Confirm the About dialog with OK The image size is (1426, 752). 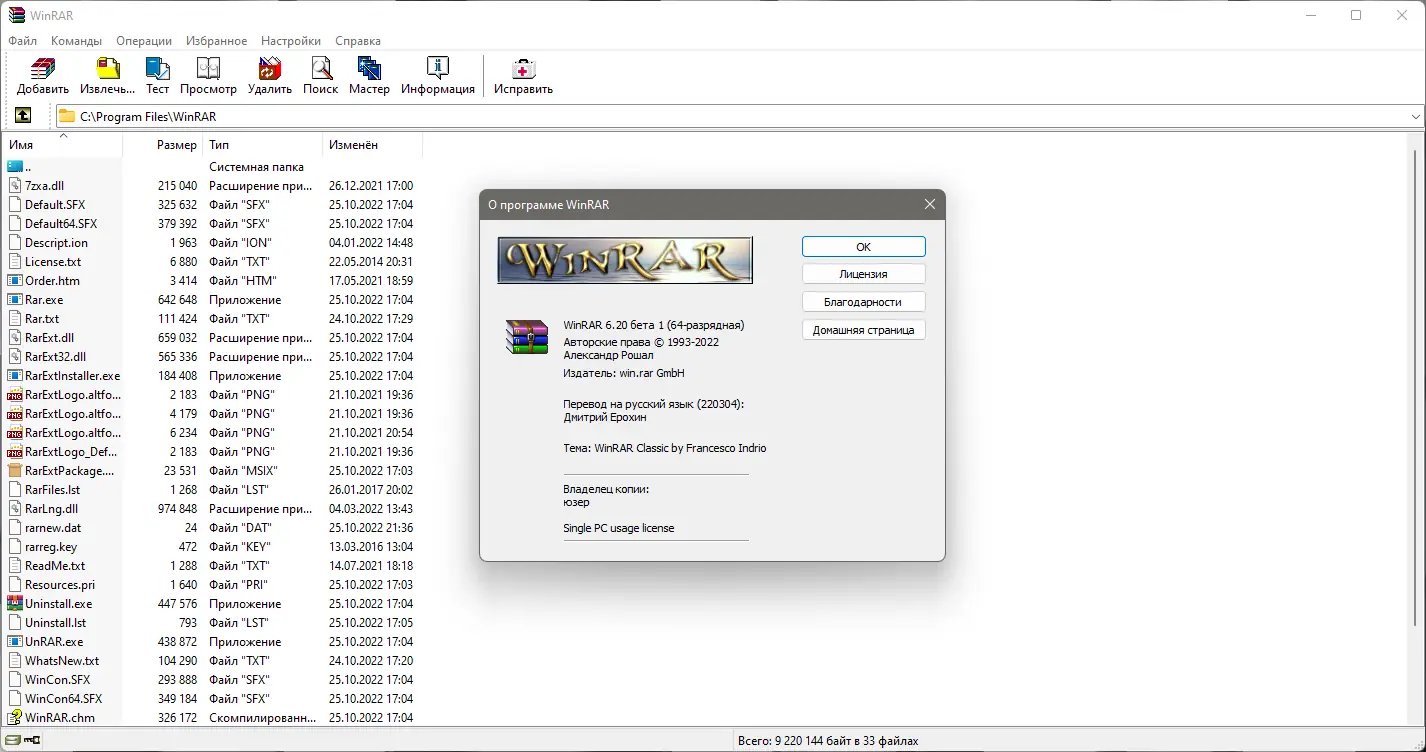[864, 246]
